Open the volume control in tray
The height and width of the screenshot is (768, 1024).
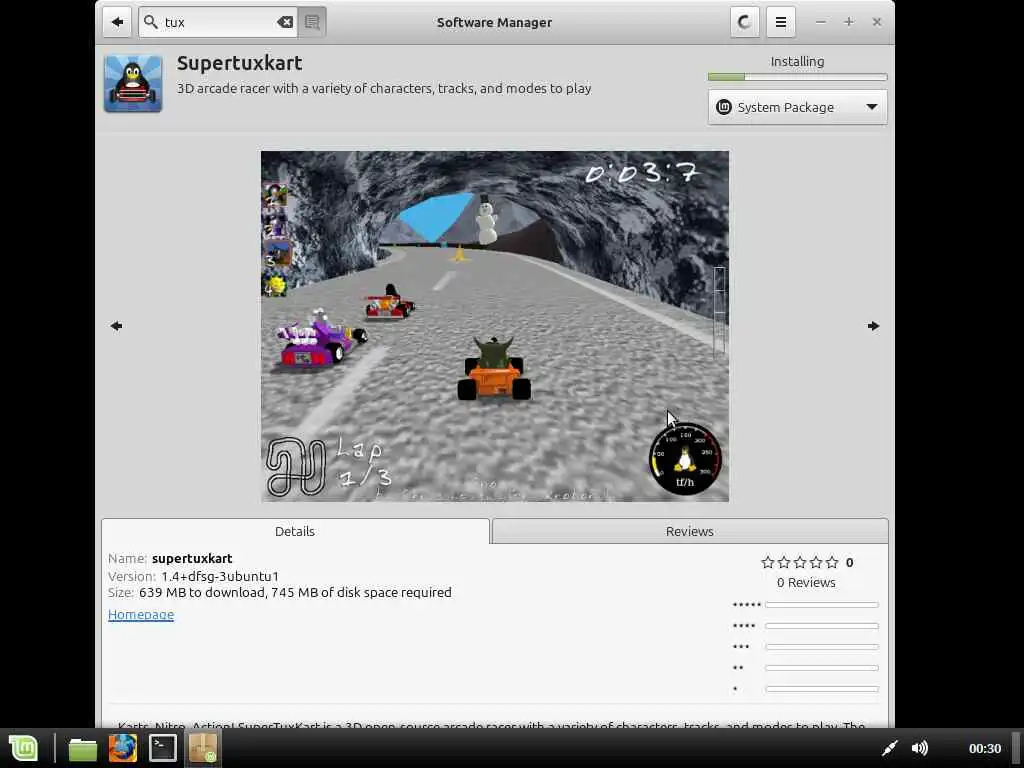920,748
